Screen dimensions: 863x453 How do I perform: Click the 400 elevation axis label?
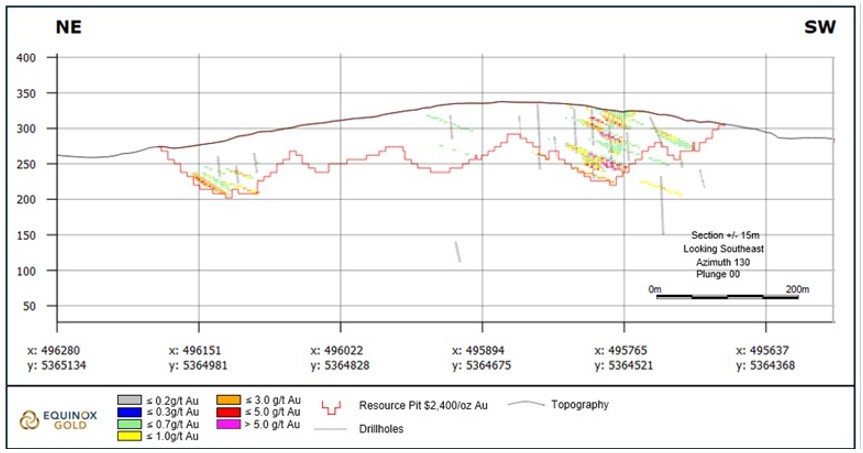point(27,58)
